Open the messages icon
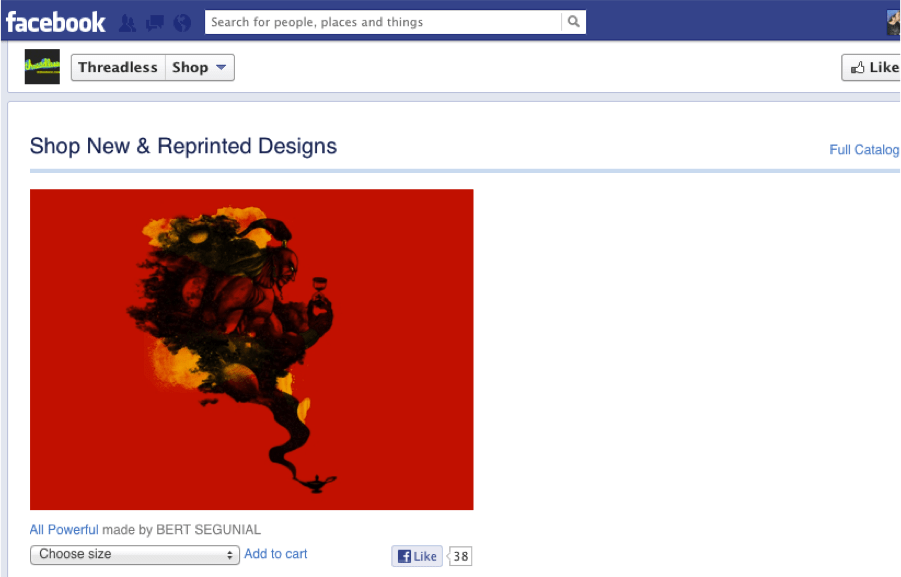This screenshot has height=577, width=901. point(155,23)
